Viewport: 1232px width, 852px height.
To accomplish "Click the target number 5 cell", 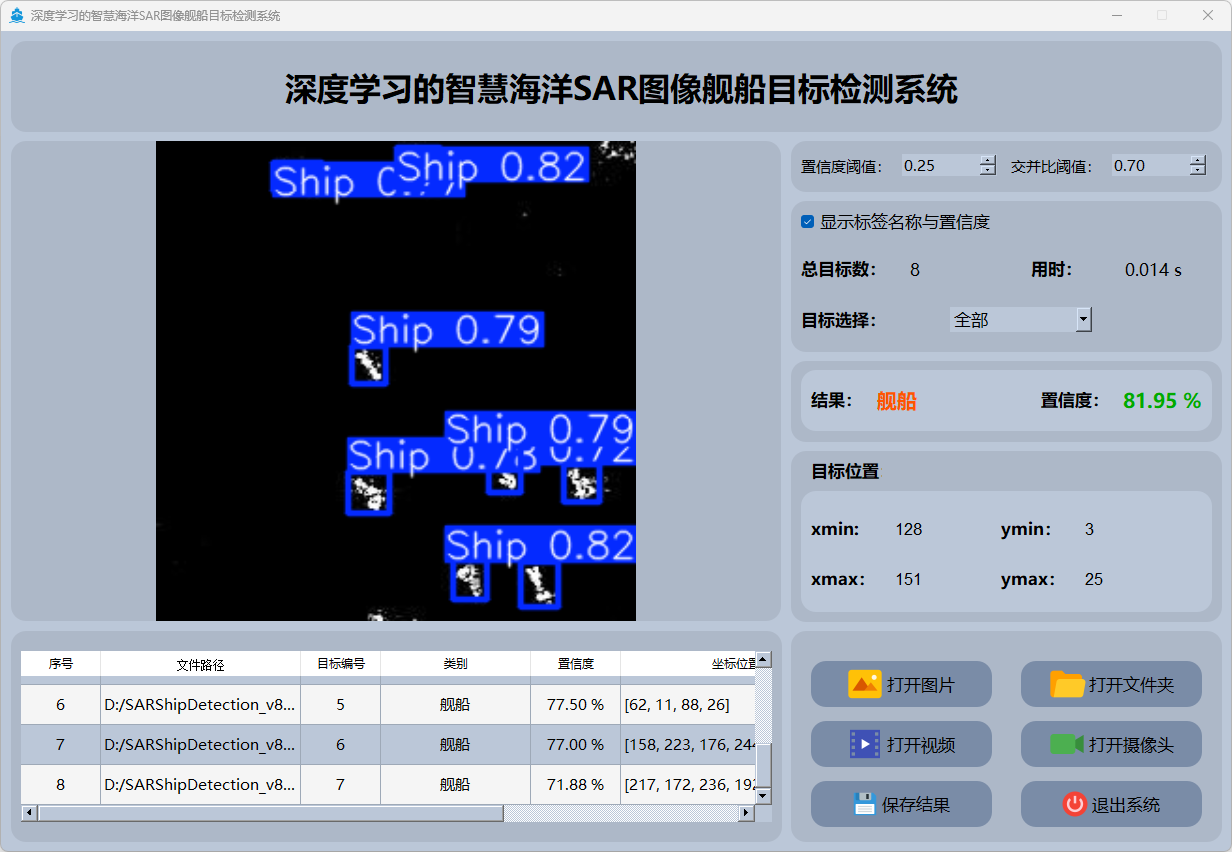I will (x=341, y=705).
